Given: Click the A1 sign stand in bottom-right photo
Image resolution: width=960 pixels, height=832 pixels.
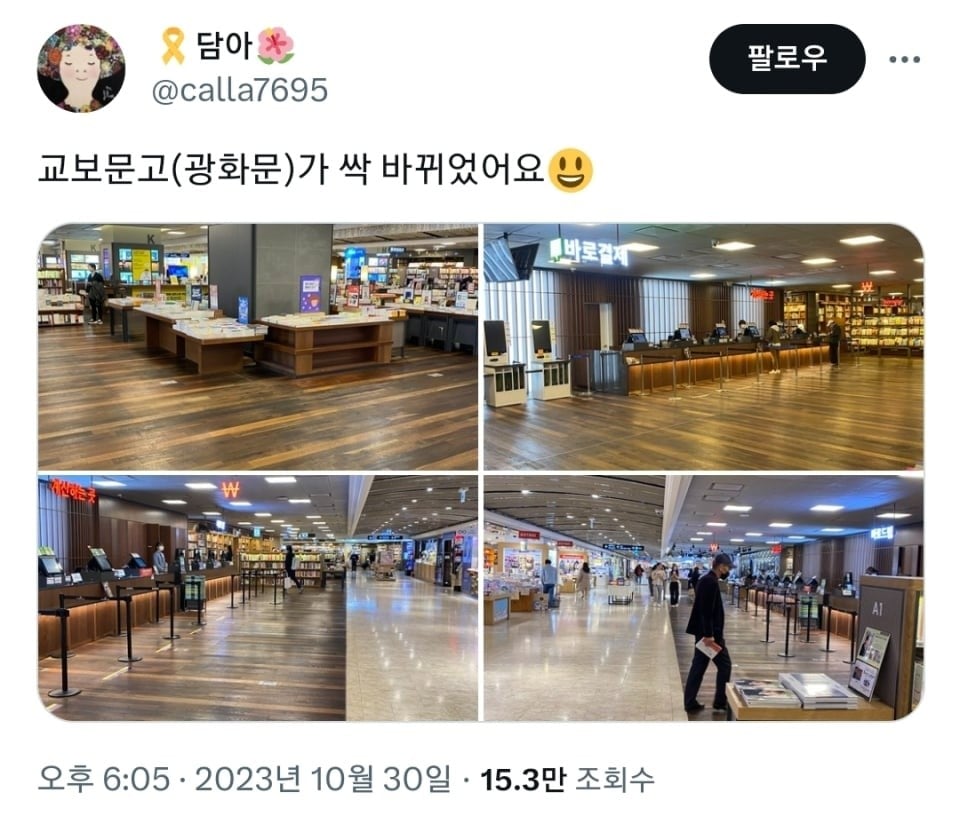Looking at the screenshot, I should click(881, 639).
